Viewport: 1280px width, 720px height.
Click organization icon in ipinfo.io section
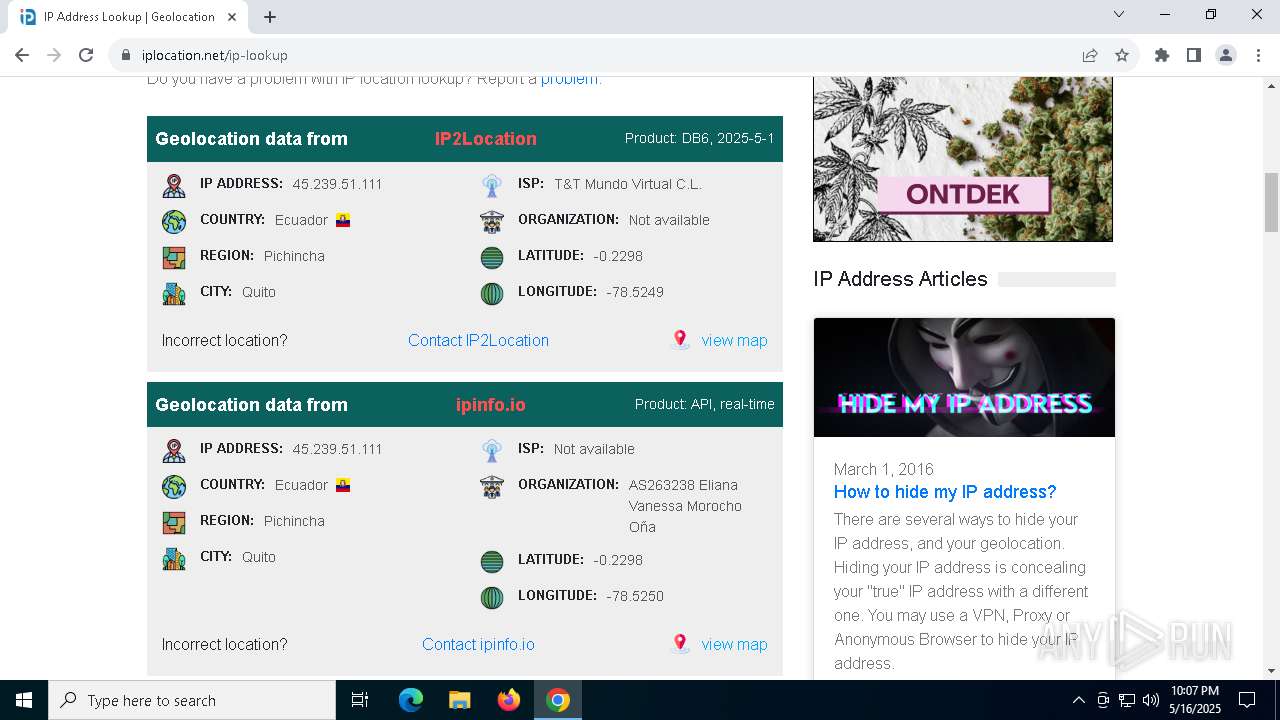[492, 487]
